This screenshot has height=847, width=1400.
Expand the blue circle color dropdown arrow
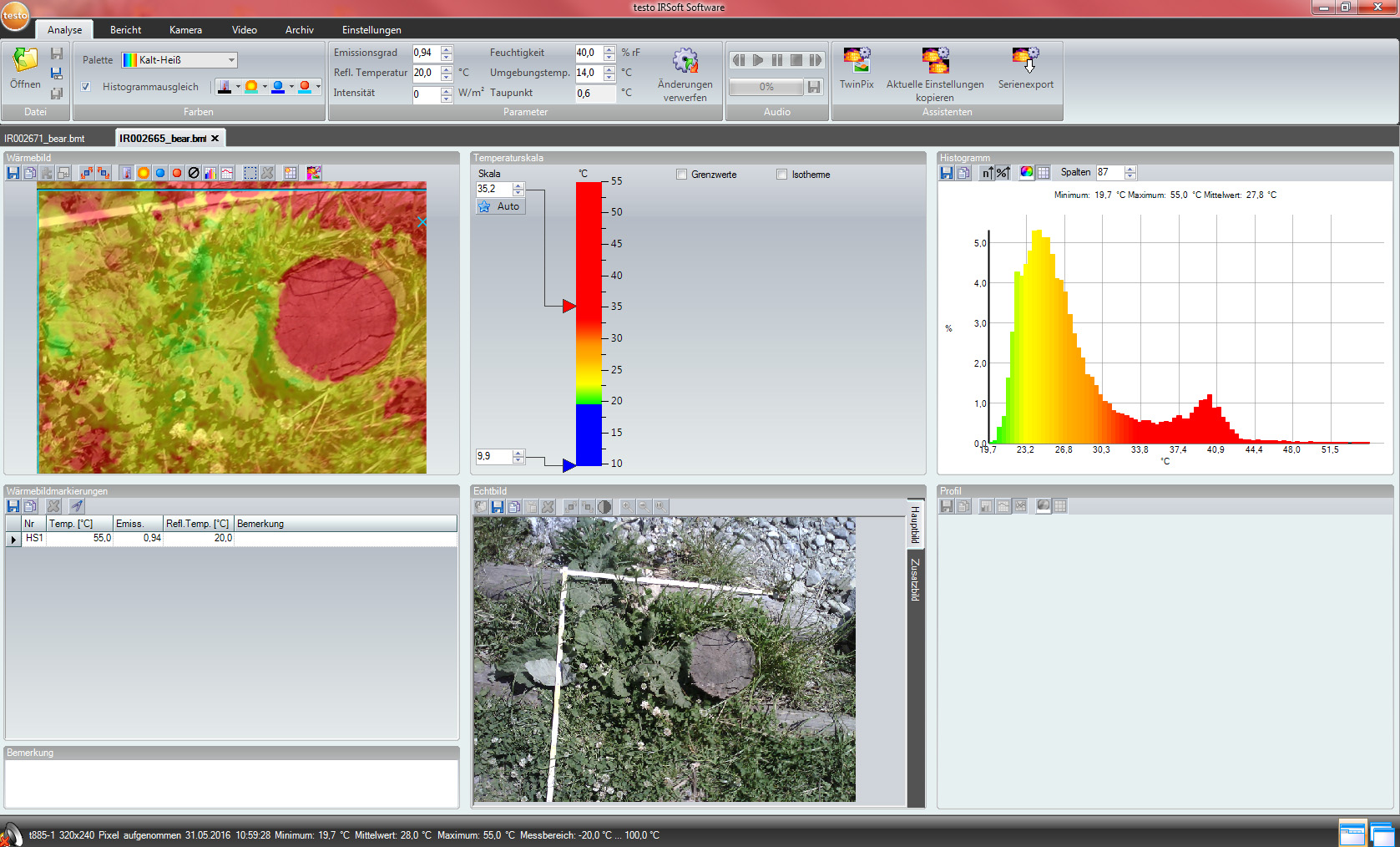click(x=291, y=86)
